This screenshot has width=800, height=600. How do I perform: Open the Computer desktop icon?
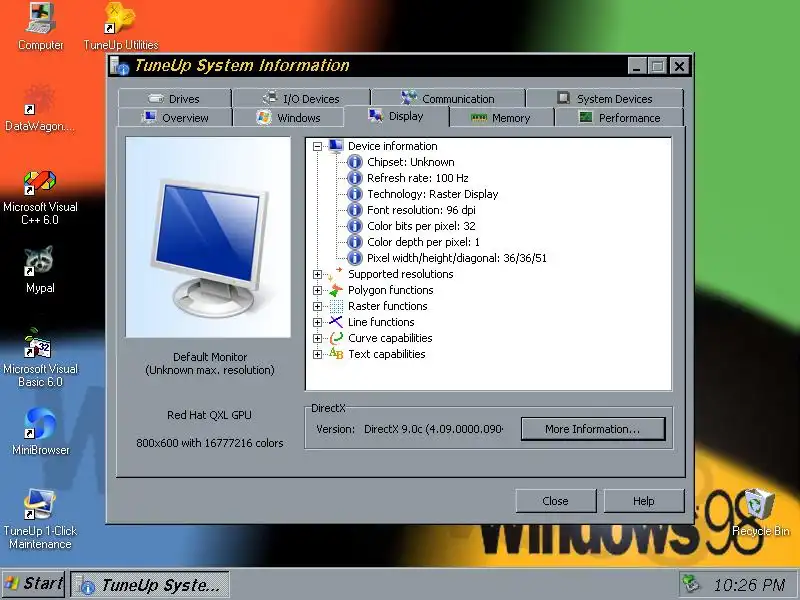40,27
